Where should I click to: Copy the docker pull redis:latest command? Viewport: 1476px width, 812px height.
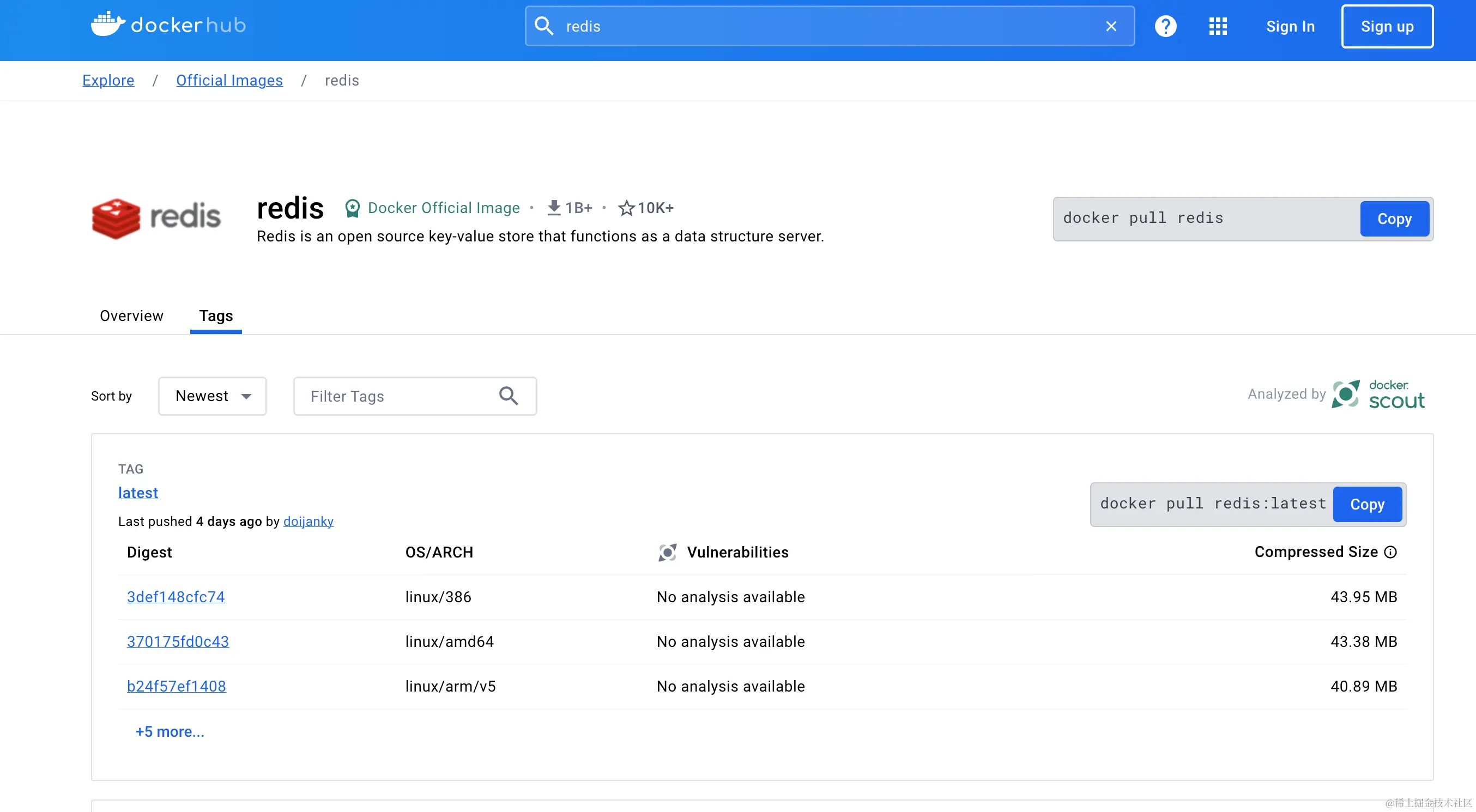(x=1367, y=504)
